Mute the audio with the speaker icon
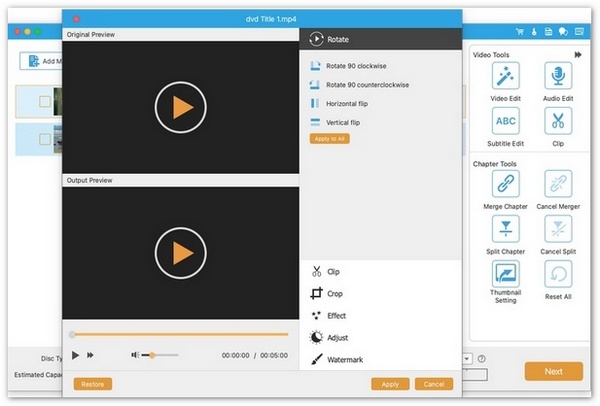This screenshot has height=406, width=600. coord(135,355)
